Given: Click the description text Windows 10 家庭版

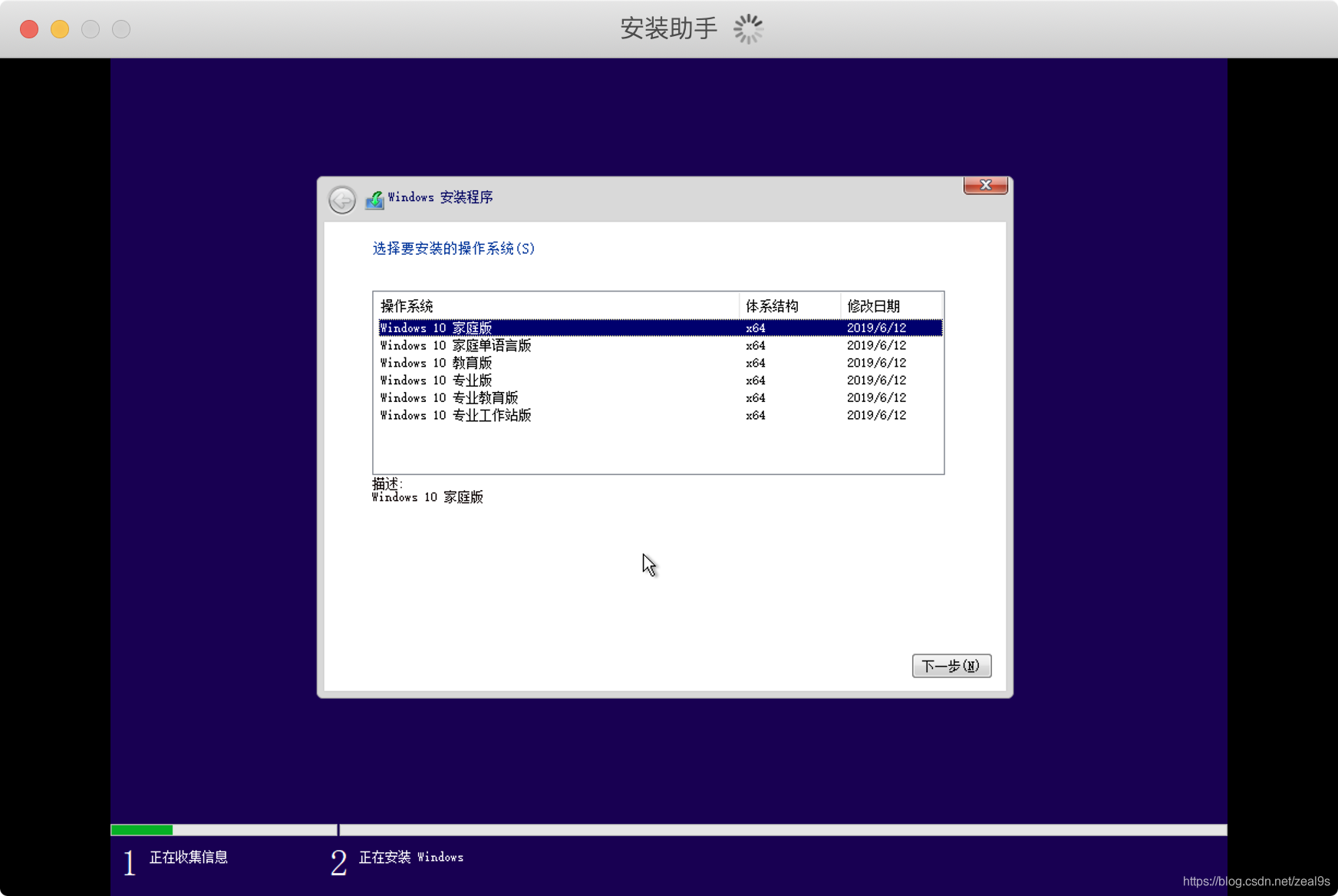Looking at the screenshot, I should click(427, 497).
